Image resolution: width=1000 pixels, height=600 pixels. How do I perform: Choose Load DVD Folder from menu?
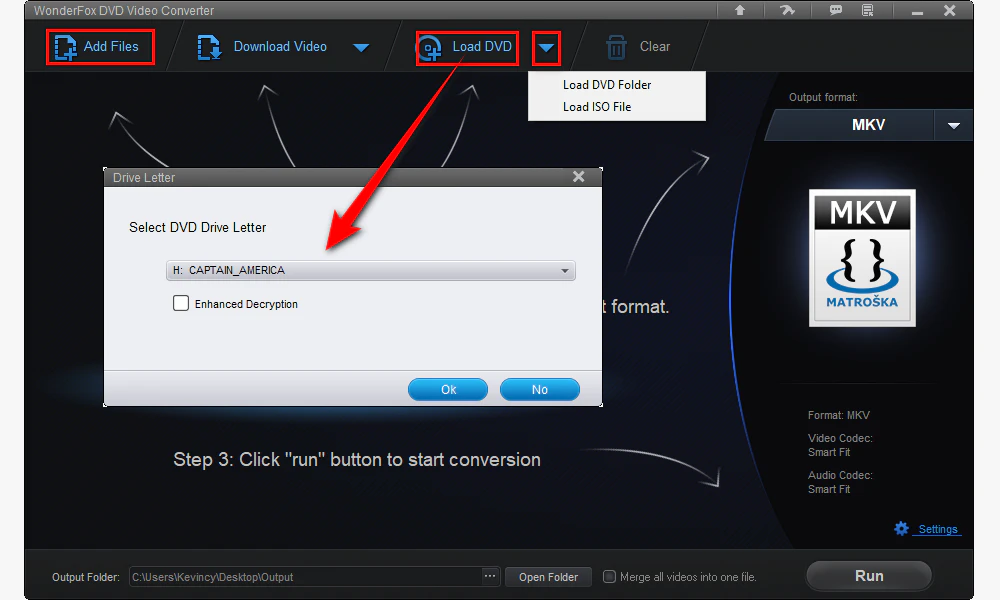coord(607,85)
